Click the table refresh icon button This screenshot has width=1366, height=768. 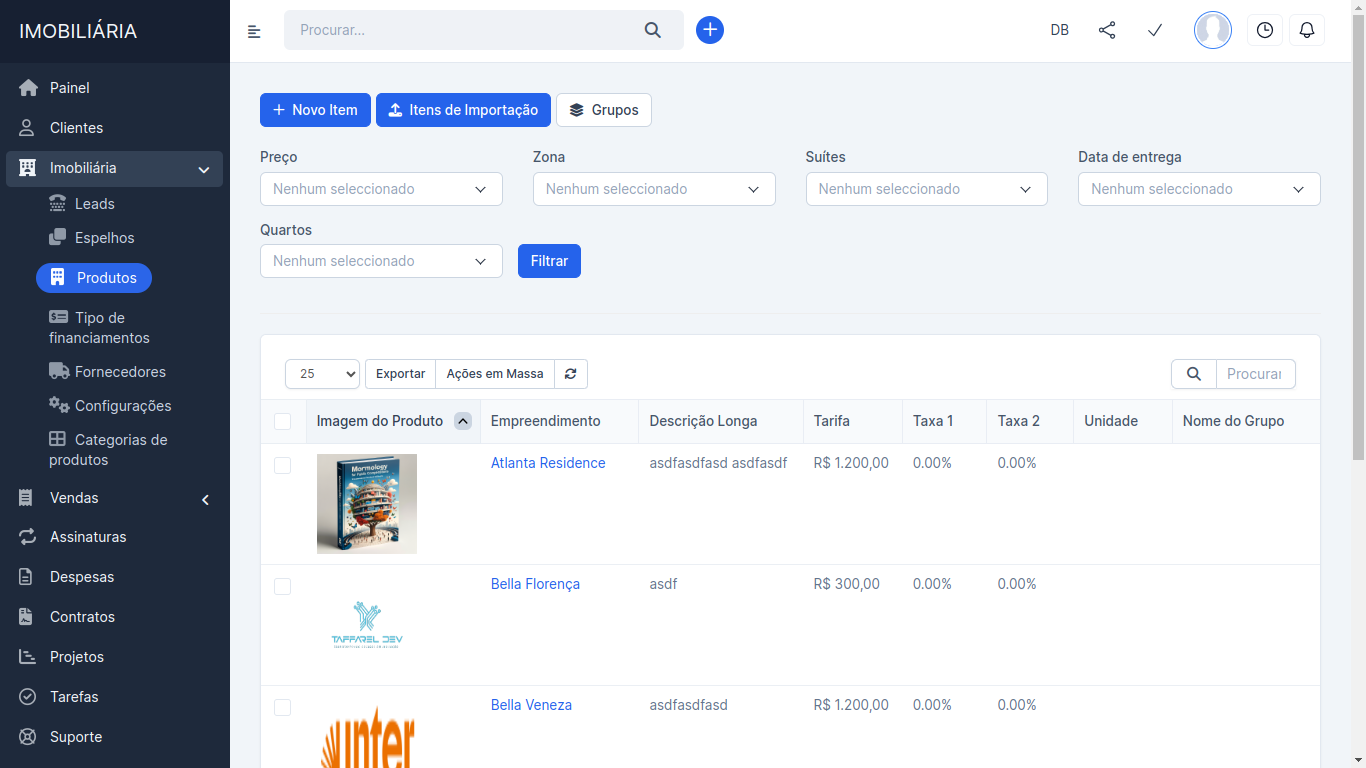tap(571, 374)
